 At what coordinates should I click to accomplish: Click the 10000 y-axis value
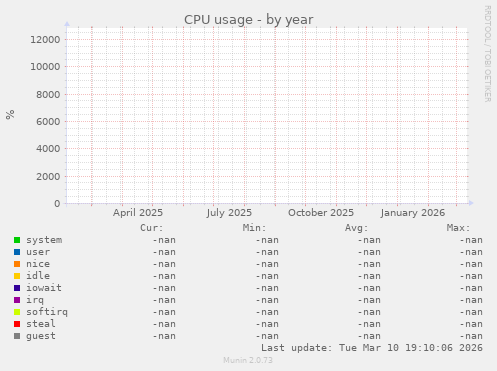(x=45, y=67)
